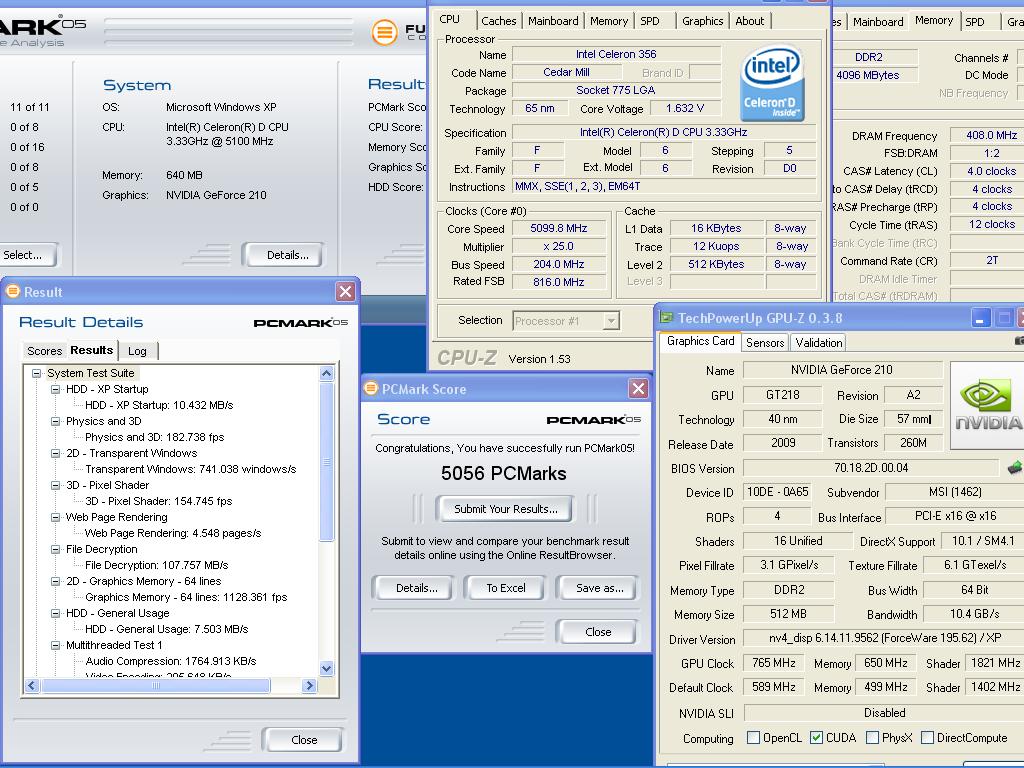The width and height of the screenshot is (1024, 768).
Task: Click the PCMark Score title icon
Action: [371, 389]
